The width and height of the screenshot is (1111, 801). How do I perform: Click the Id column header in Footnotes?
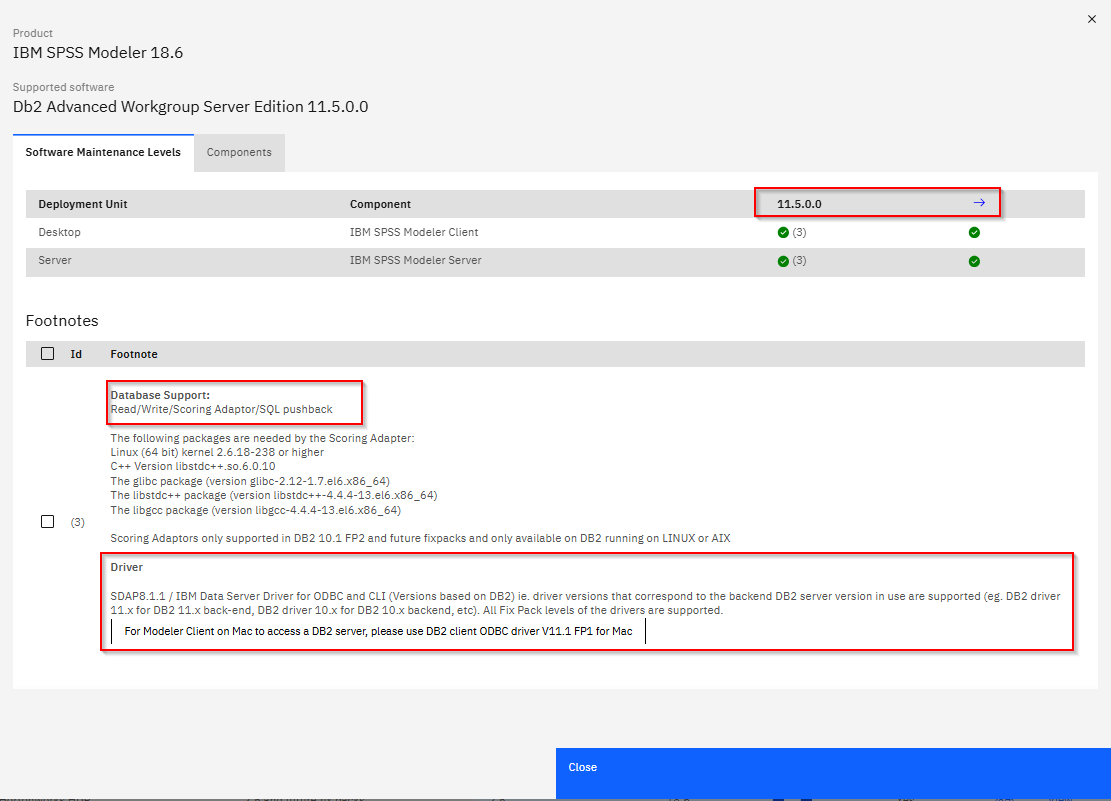coord(76,354)
